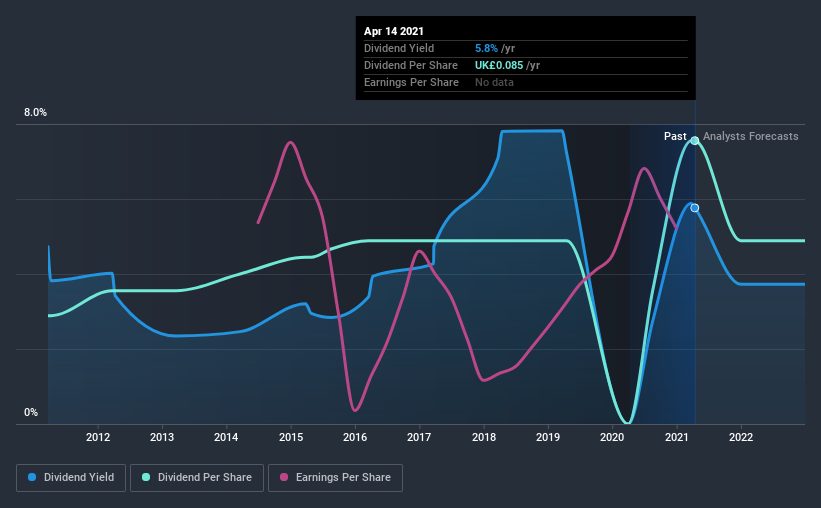Click the Analysts Forecasts label
Image resolution: width=821 pixels, height=508 pixels.
750,136
